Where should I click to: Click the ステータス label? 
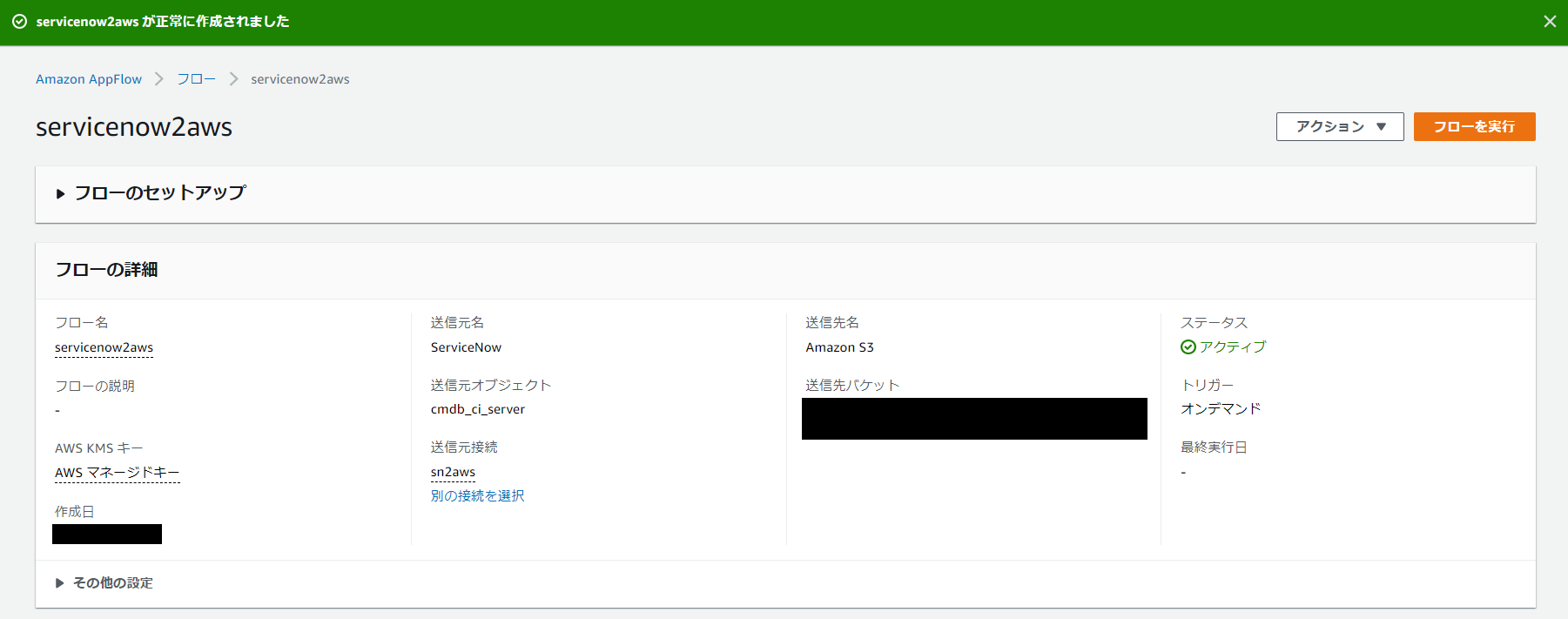(x=1214, y=323)
